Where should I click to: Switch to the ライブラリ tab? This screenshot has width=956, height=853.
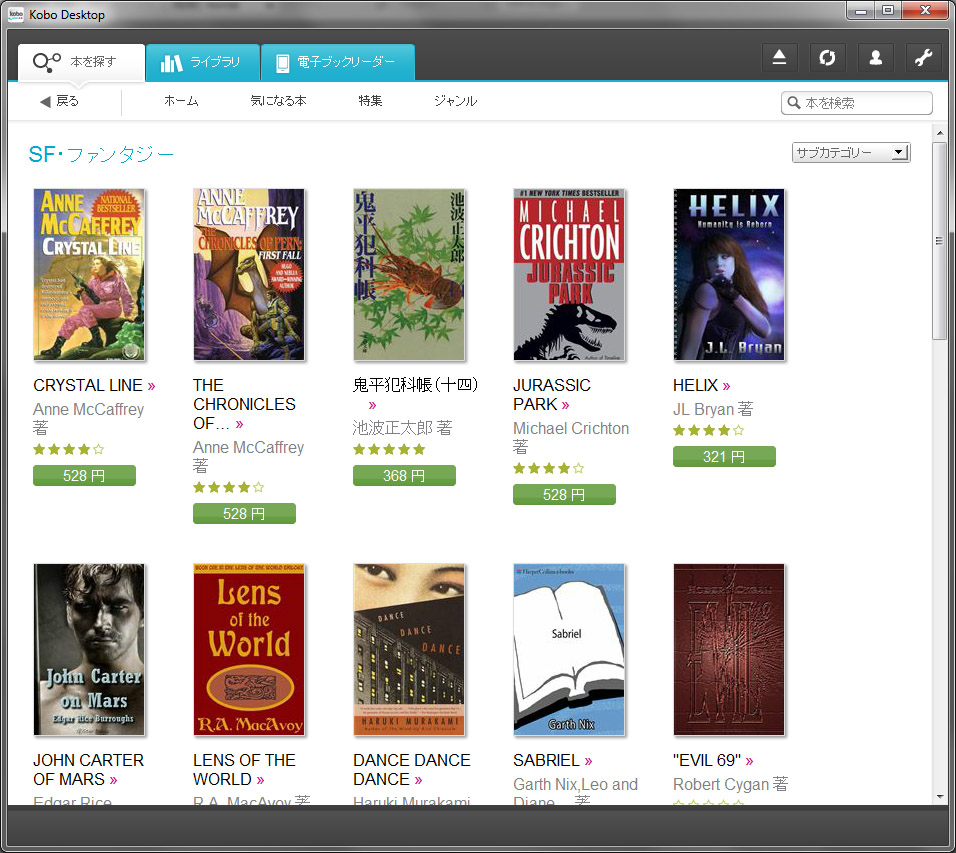pos(203,62)
